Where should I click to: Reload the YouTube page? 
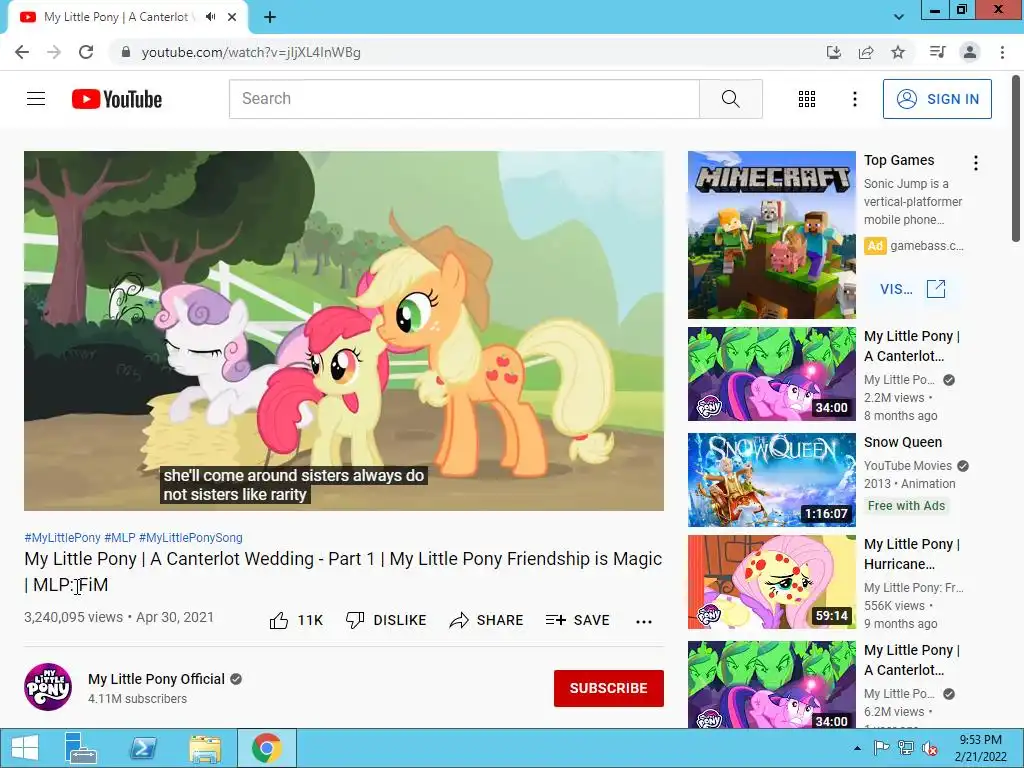tap(86, 52)
